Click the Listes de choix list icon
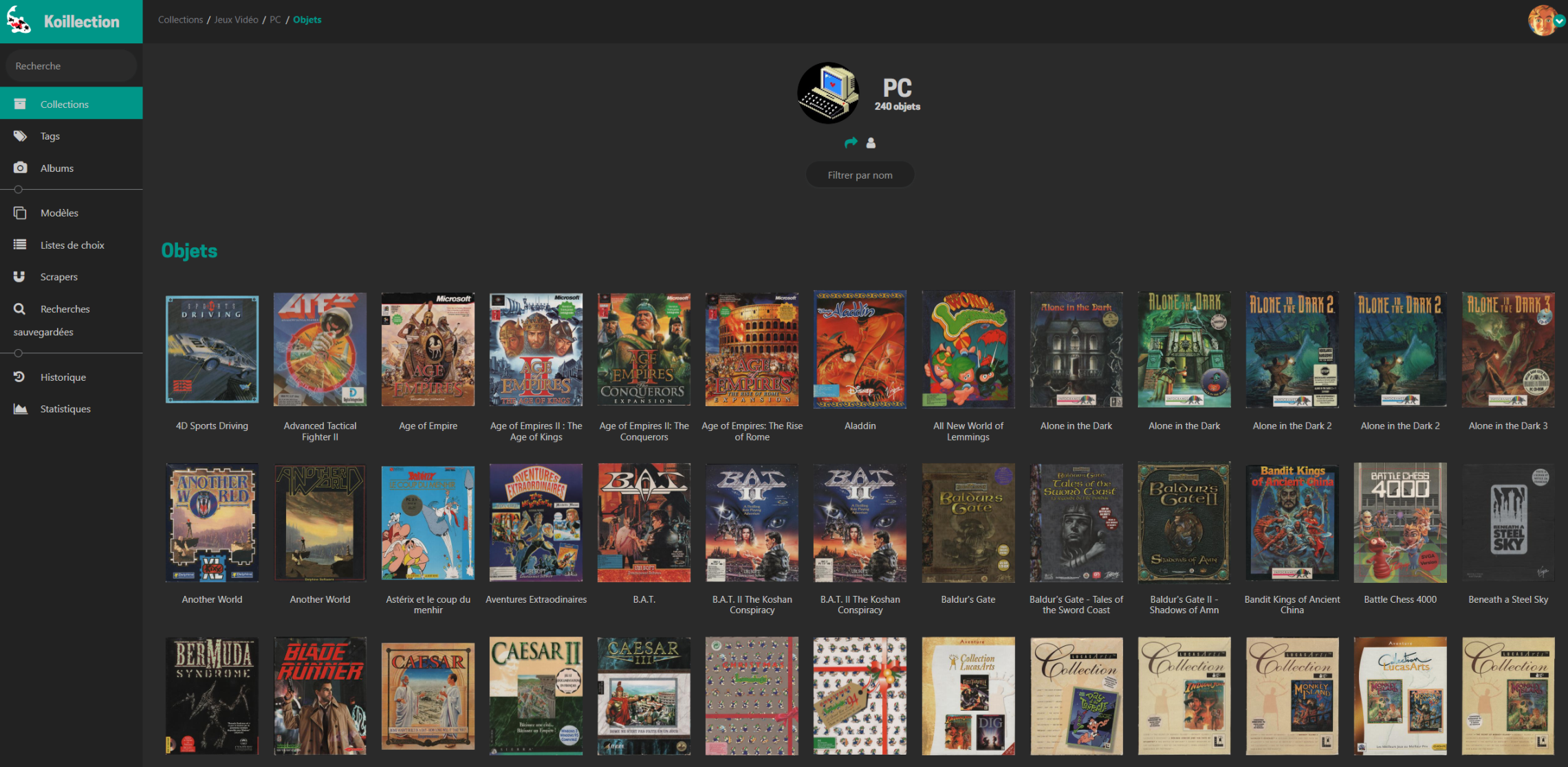Screen dimensions: 1568x767 pos(20,245)
